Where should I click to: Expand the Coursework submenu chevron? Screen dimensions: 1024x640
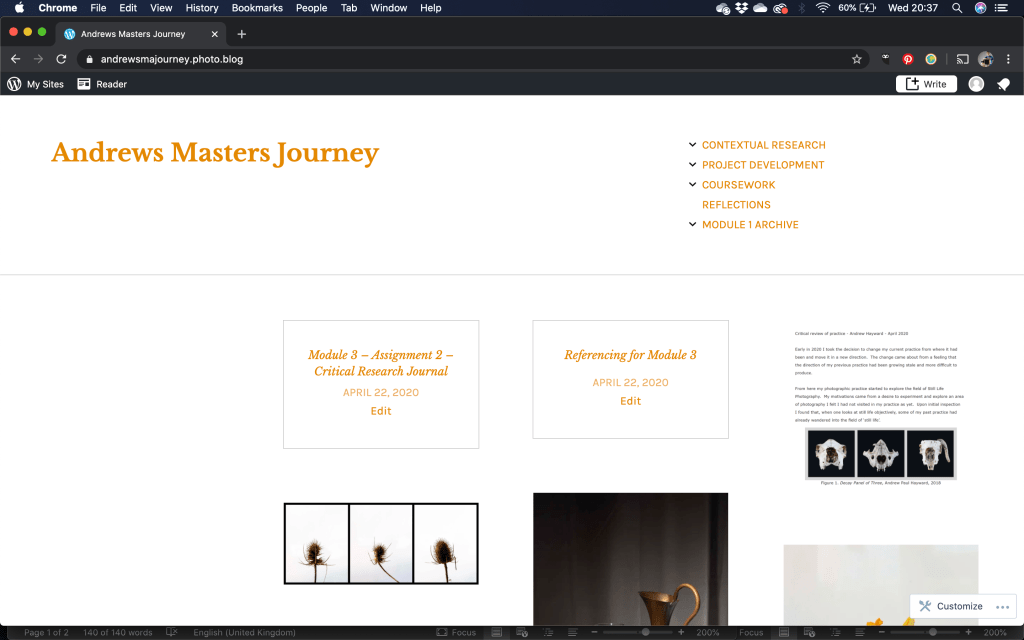693,185
